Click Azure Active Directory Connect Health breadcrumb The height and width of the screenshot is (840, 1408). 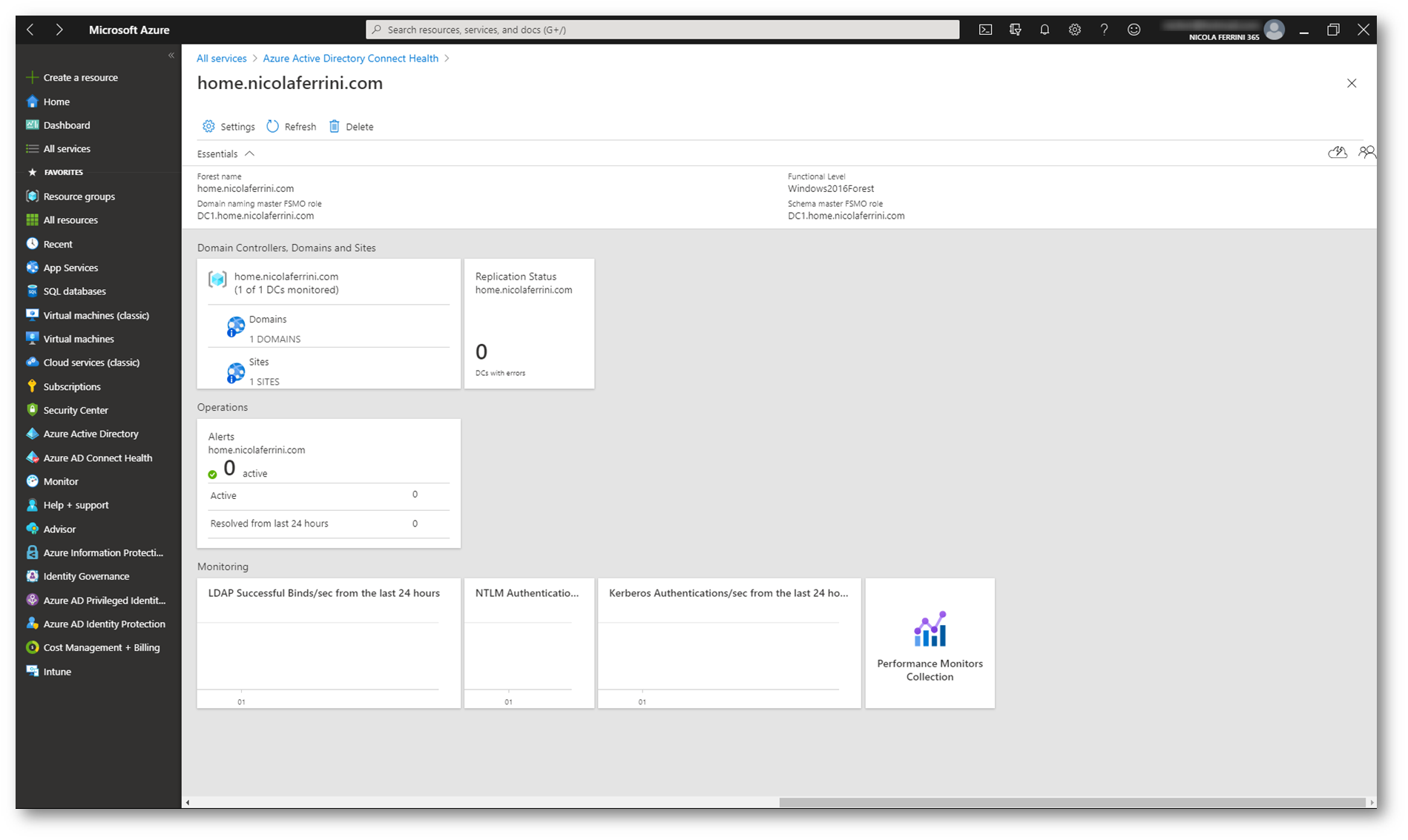click(351, 59)
